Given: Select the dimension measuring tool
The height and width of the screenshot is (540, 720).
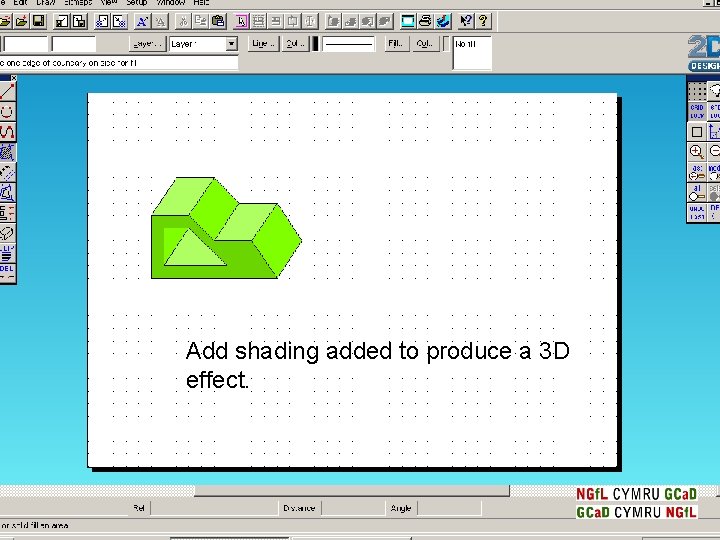Looking at the screenshot, I should (x=7, y=213).
